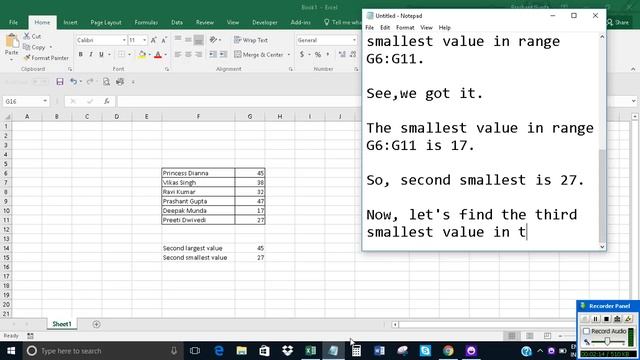
Task: Open the Font Color dropdown arrow
Action: coord(165,54)
